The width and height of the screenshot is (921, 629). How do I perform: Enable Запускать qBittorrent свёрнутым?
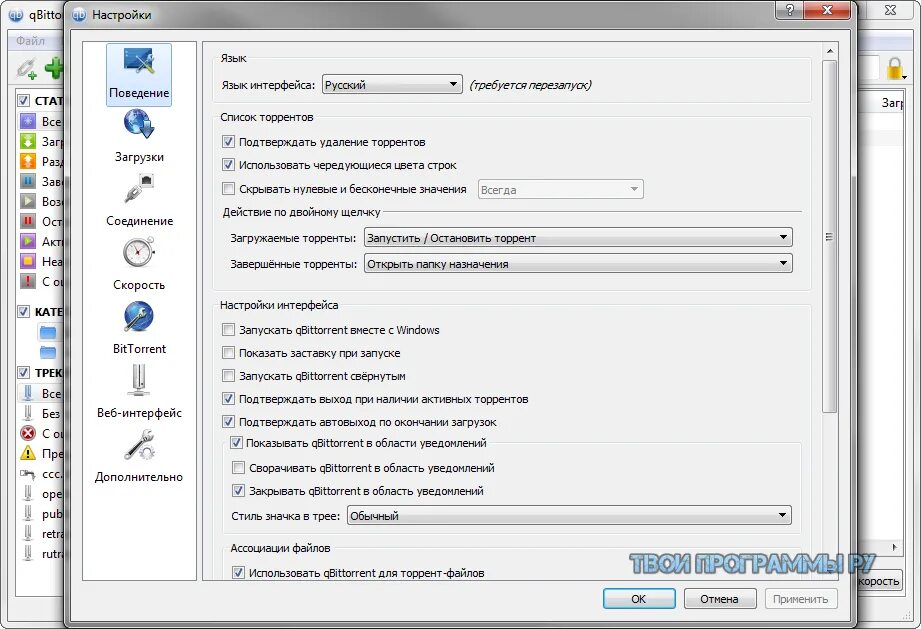click(x=228, y=375)
